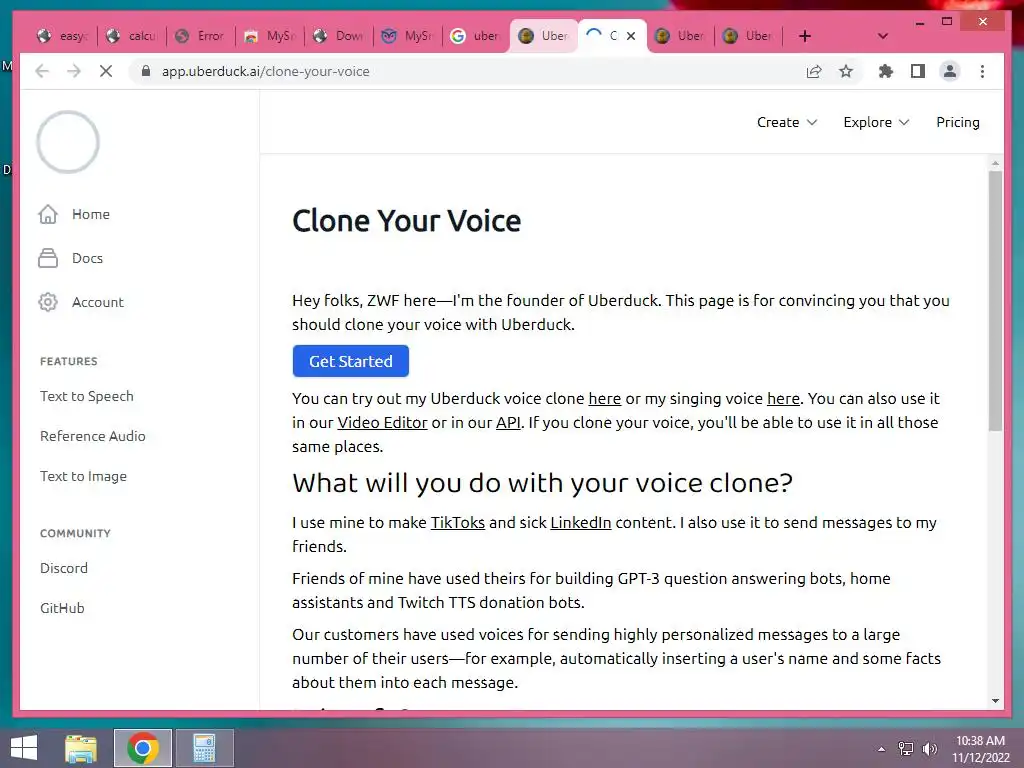The width and height of the screenshot is (1024, 768).
Task: Close the current loading tab
Action: (x=631, y=36)
